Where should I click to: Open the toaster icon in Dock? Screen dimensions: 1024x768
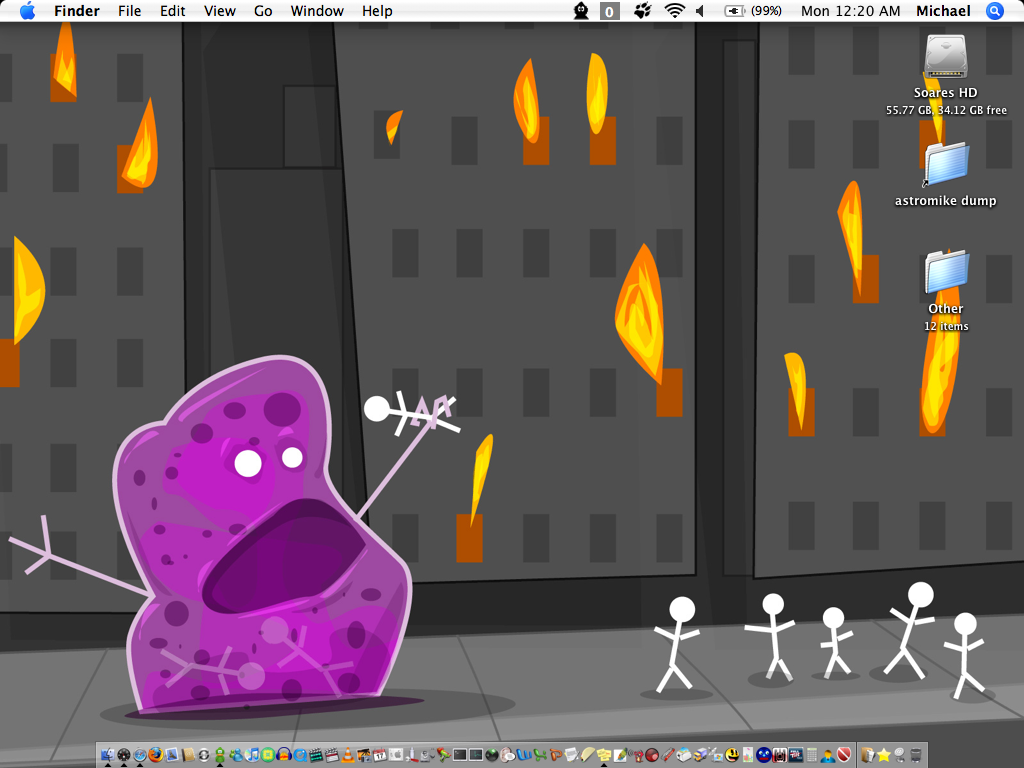pos(684,755)
